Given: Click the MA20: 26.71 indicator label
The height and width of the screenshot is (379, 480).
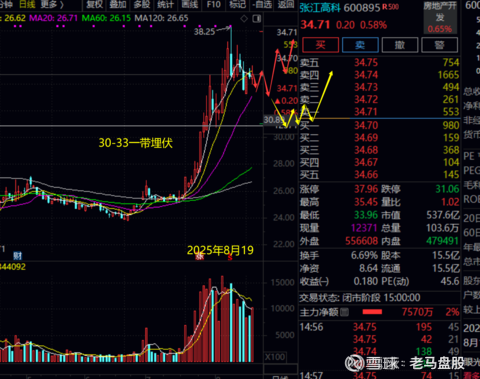Looking at the screenshot, I should 53,18.
